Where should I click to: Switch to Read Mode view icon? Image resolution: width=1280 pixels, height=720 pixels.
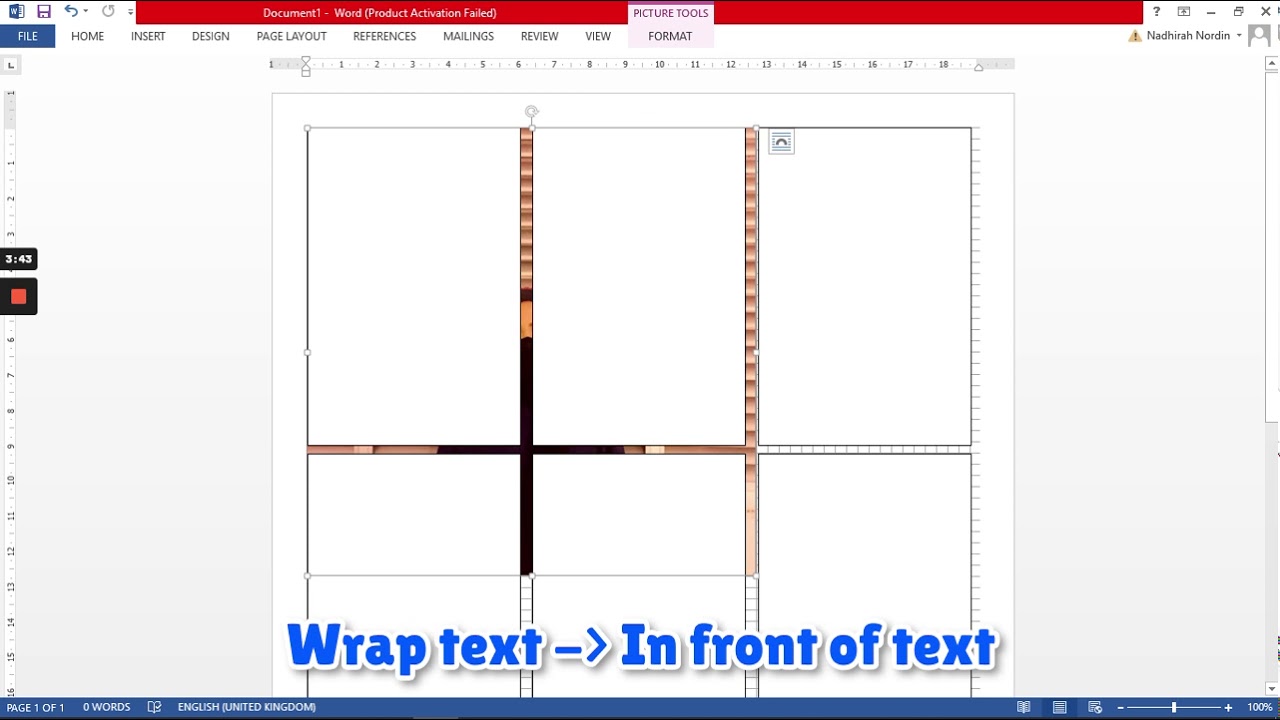coord(1023,707)
